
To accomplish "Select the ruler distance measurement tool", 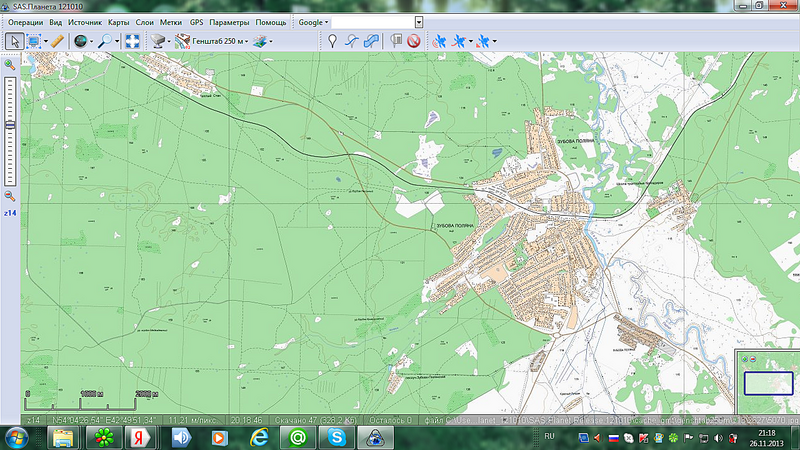I will (x=58, y=41).
